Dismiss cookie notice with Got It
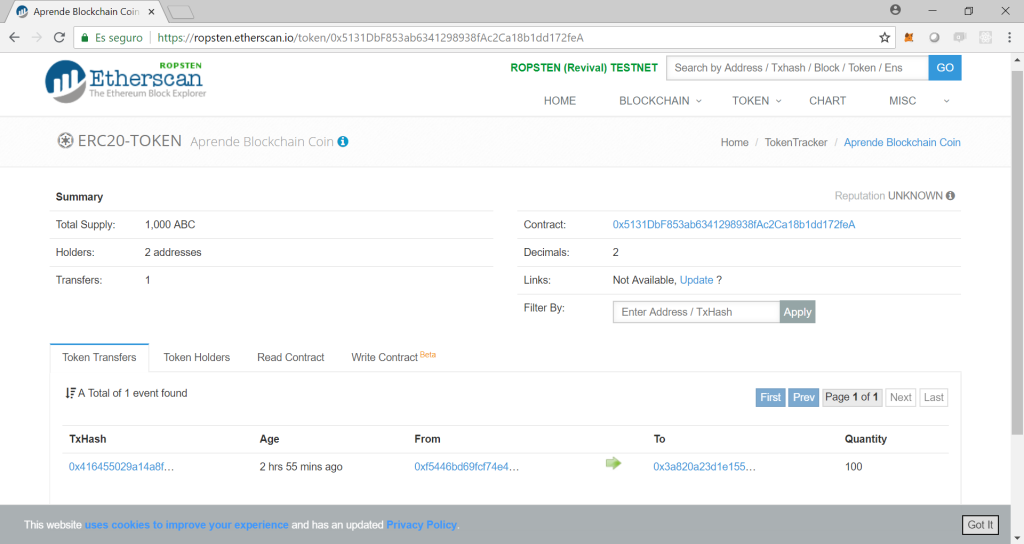This screenshot has width=1024, height=544. click(x=980, y=524)
